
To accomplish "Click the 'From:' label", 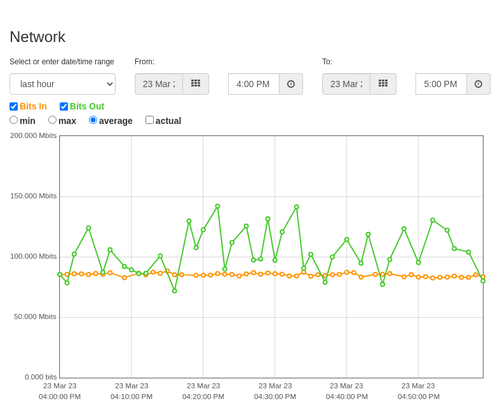I will pyautogui.click(x=144, y=62).
